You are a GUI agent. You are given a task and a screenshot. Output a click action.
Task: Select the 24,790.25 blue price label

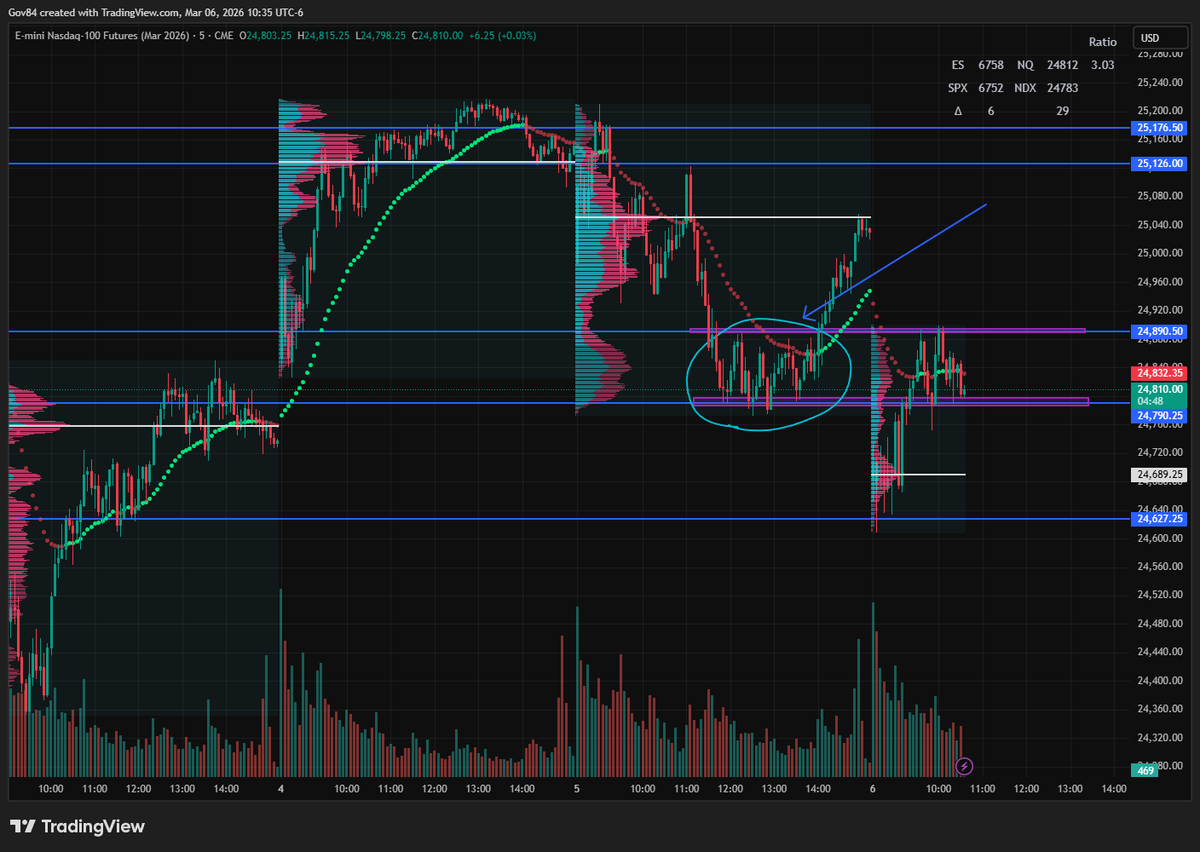click(x=1160, y=415)
